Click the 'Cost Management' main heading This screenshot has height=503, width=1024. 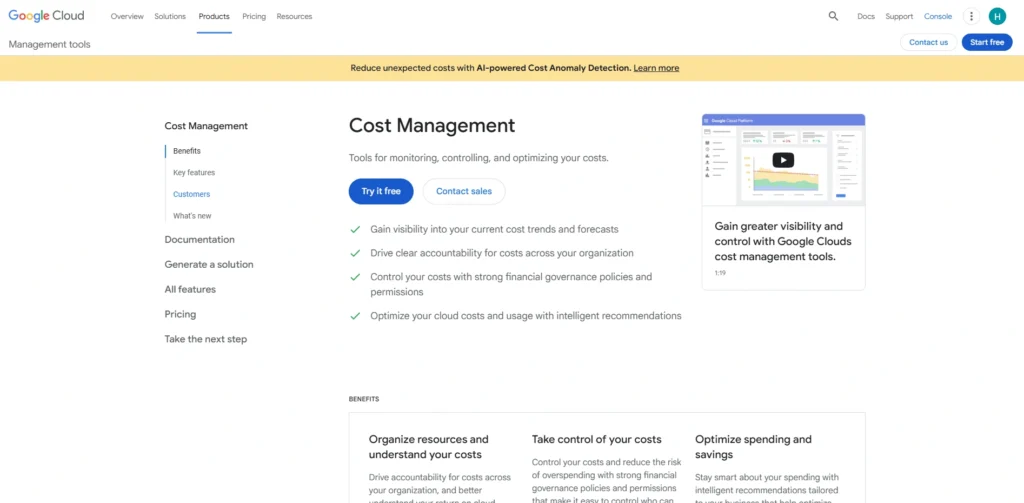click(432, 125)
